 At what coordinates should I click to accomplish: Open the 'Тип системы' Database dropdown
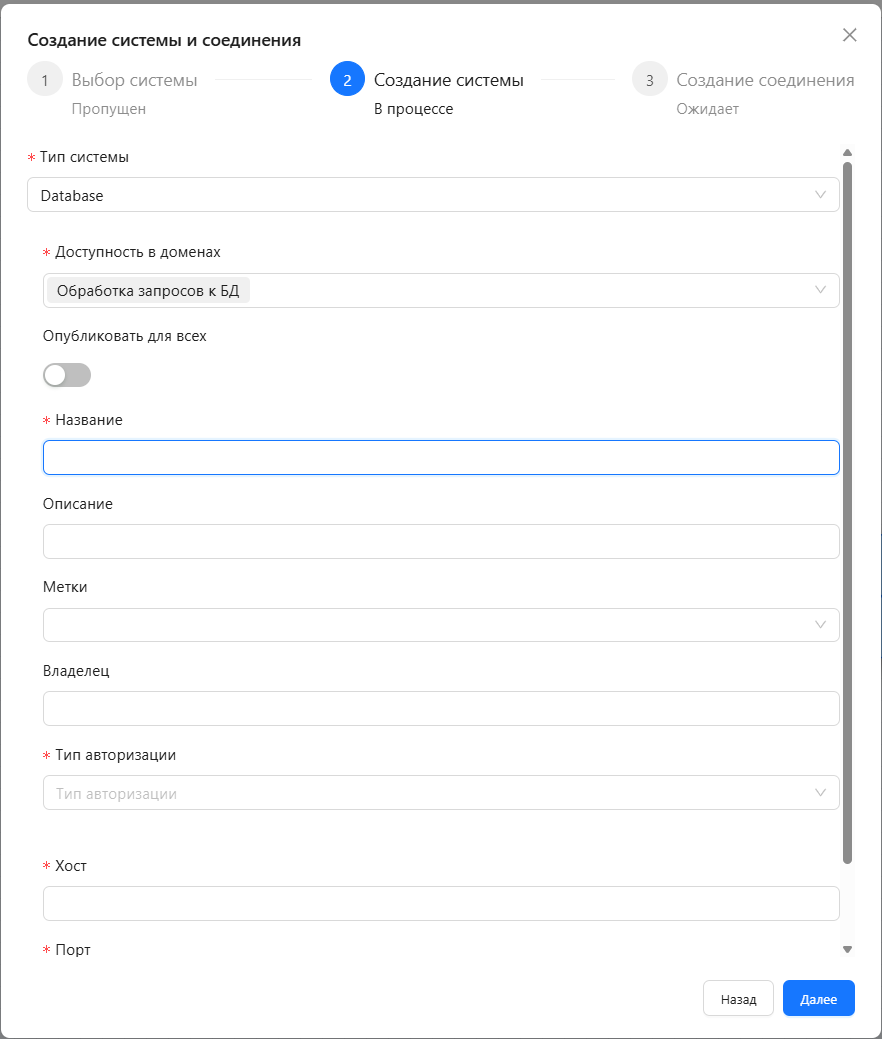pyautogui.click(x=432, y=195)
